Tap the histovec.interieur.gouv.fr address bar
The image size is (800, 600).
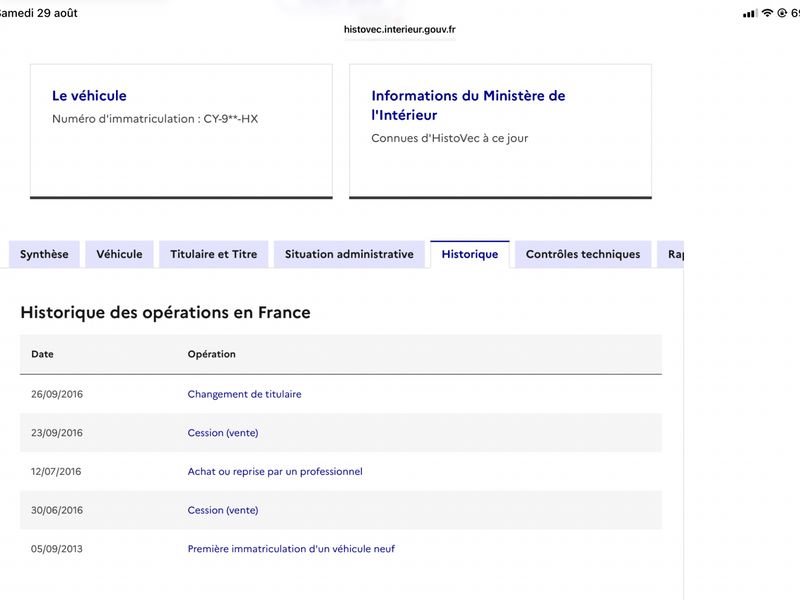399,30
